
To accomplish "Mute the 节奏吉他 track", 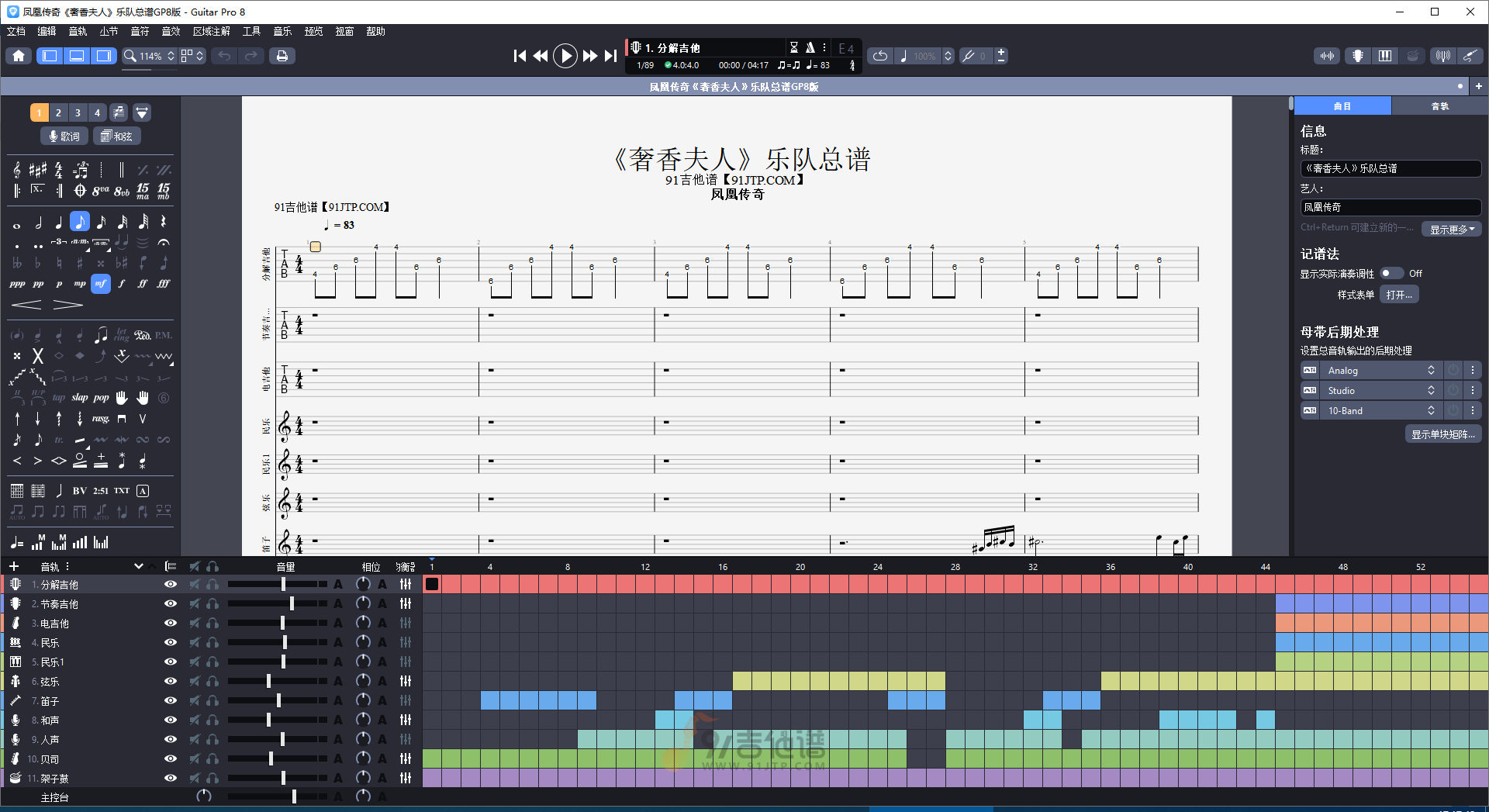I will (195, 603).
